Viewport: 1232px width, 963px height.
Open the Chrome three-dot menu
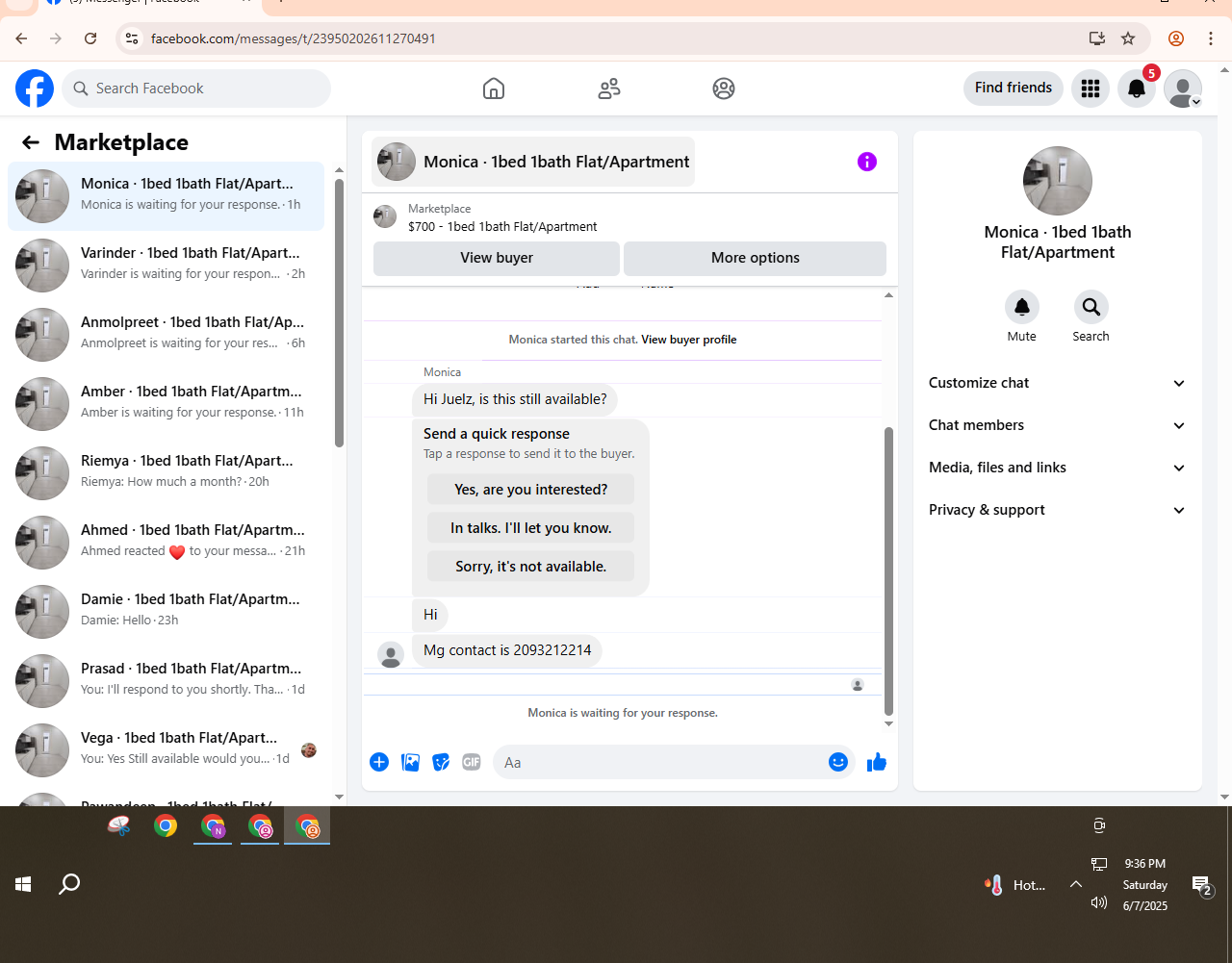click(x=1211, y=38)
